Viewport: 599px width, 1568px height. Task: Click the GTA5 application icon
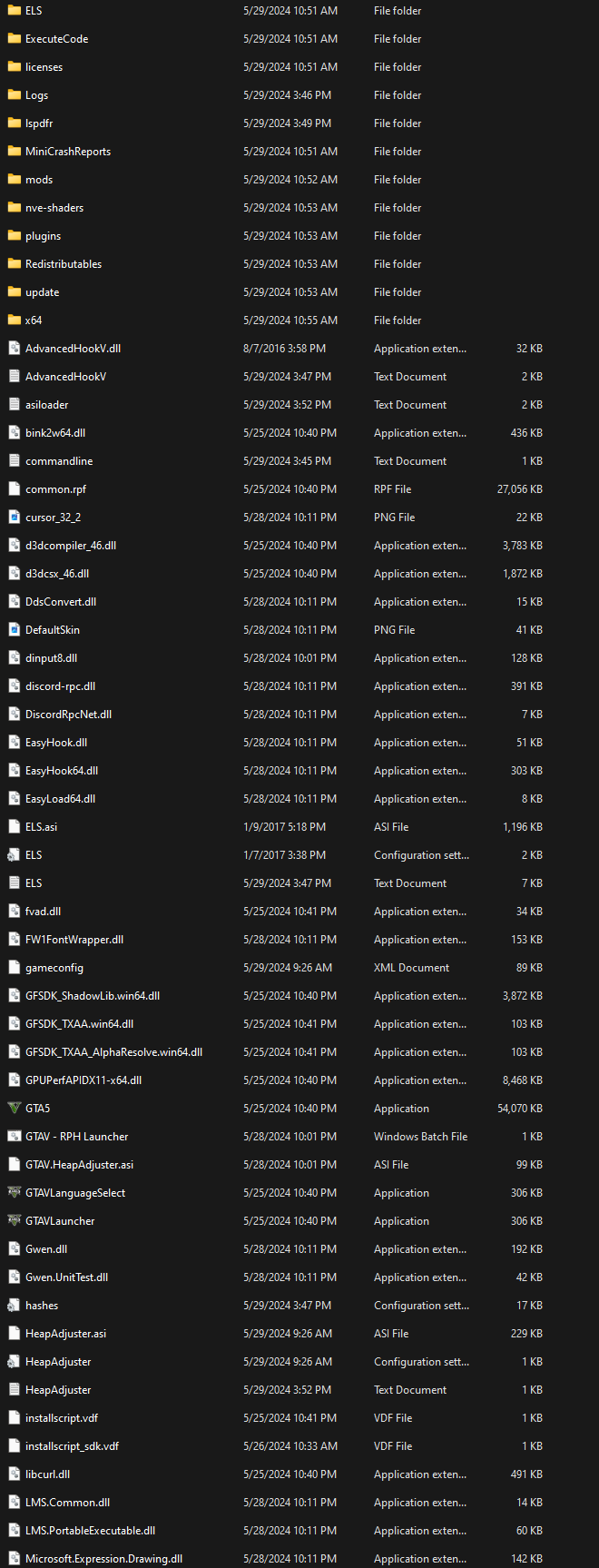14,1109
